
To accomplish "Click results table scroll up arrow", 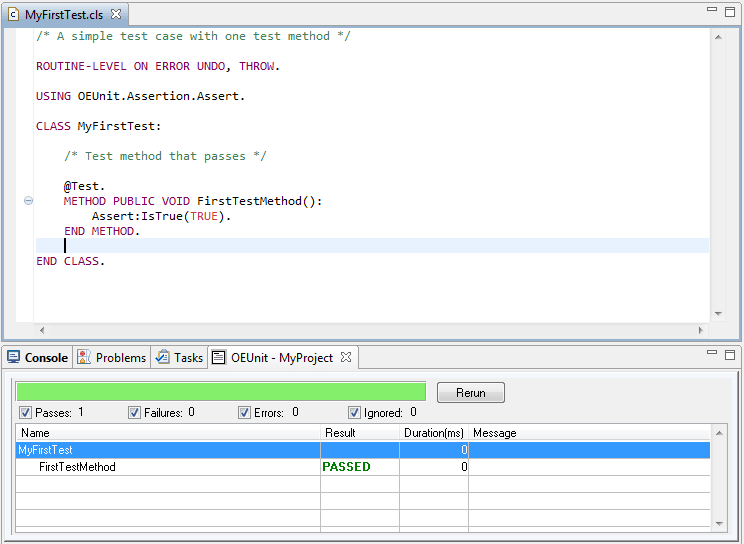I will coord(719,433).
